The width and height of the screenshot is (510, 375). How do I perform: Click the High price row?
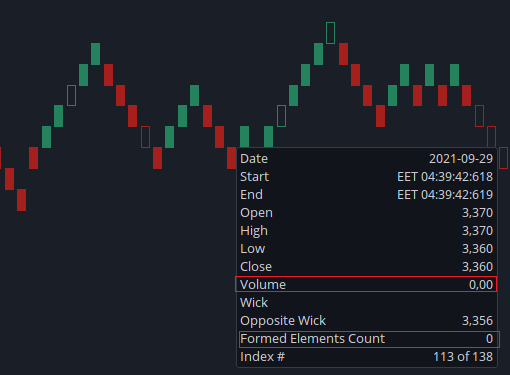point(367,231)
